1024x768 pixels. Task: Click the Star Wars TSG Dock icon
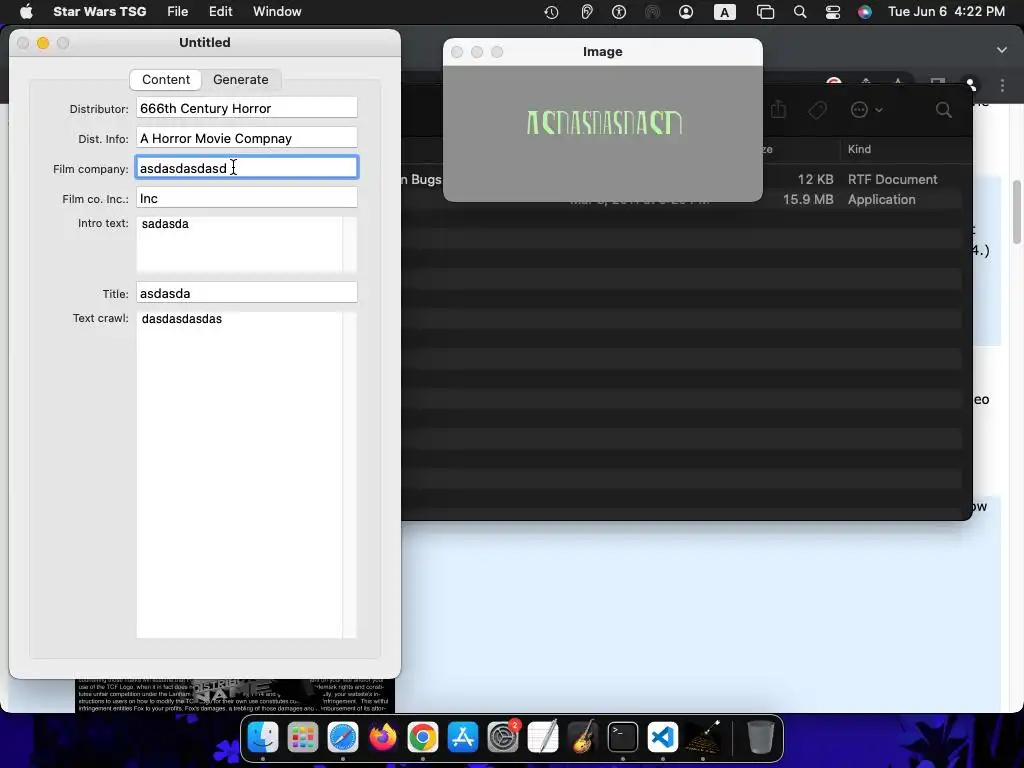(x=703, y=737)
